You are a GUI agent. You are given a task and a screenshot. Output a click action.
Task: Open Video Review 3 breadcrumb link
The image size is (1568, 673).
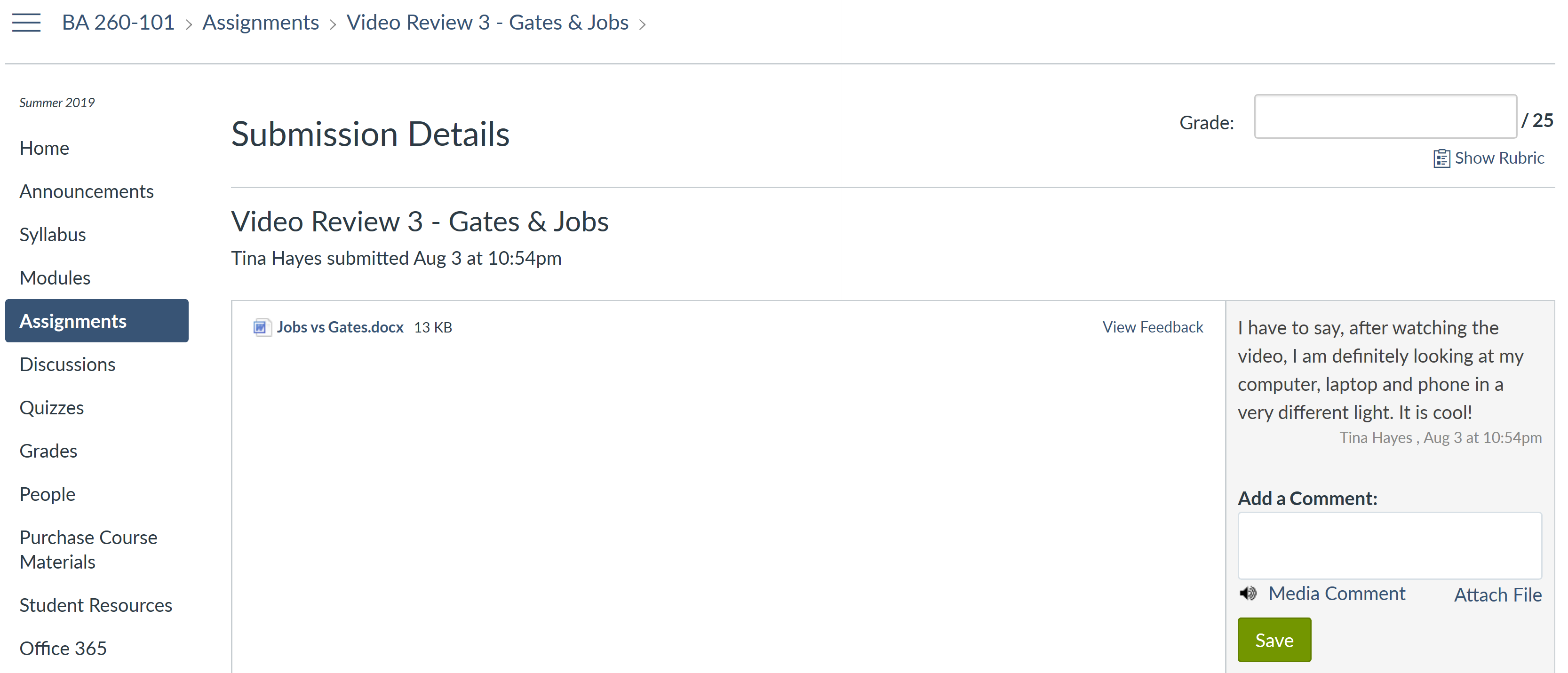point(487,23)
